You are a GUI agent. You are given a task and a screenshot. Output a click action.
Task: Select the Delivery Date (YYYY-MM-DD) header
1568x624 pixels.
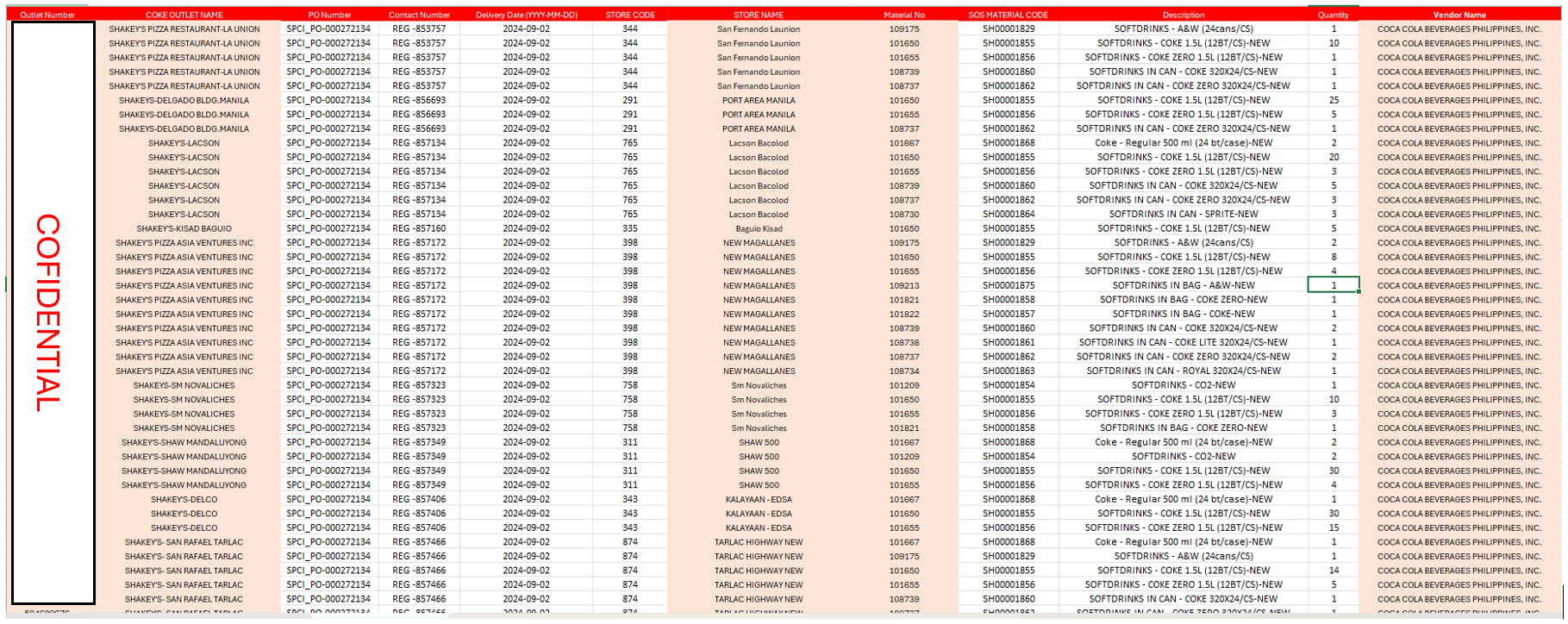[527, 15]
